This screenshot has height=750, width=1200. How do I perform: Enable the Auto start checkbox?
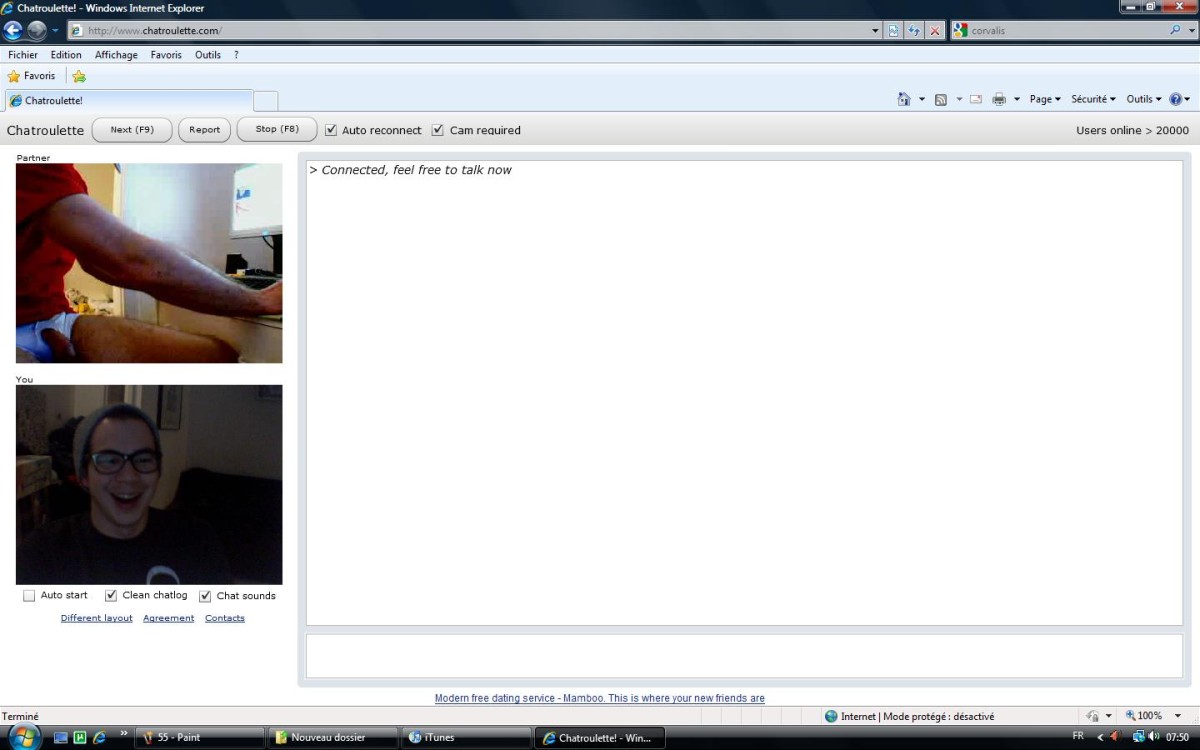coord(29,596)
